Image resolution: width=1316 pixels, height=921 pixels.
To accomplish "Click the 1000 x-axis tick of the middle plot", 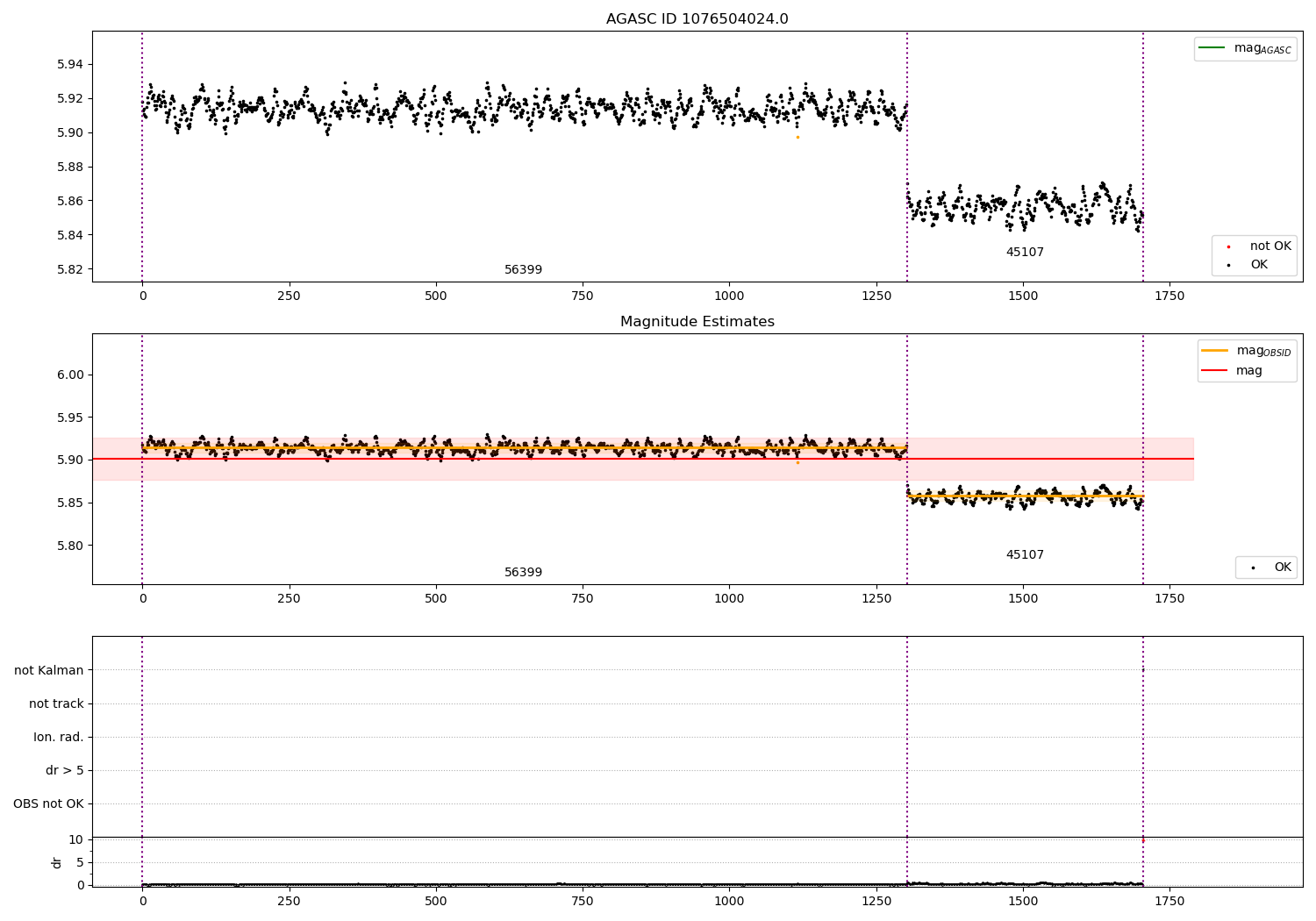I will tap(729, 599).
